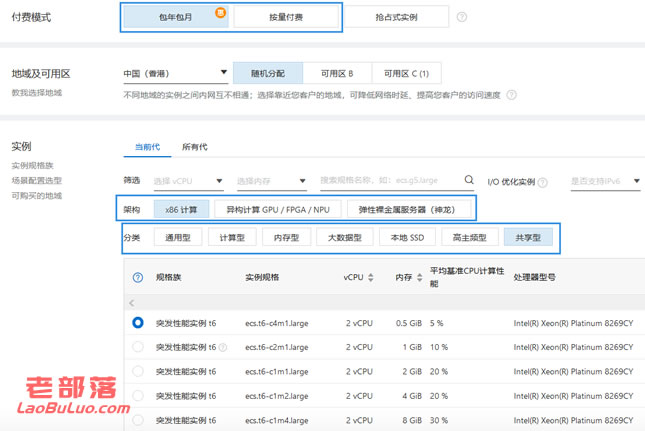Click blue help icon in table header
645x431 pixels.
coord(138,277)
